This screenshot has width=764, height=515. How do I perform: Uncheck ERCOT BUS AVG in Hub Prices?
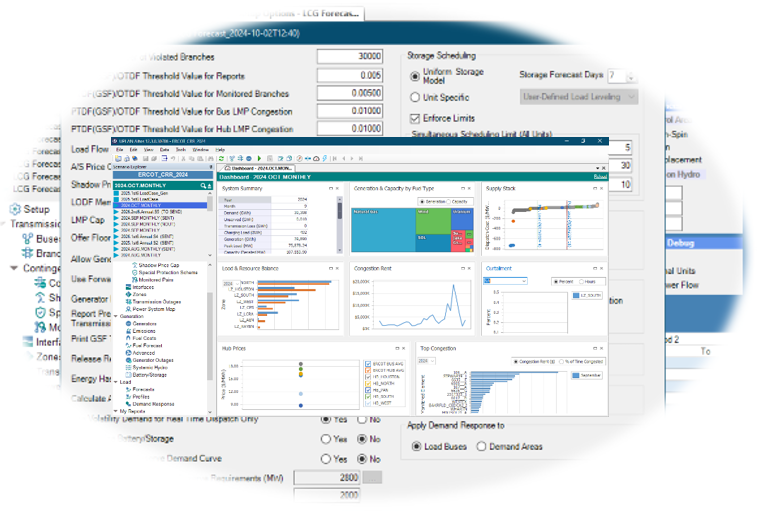tap(368, 364)
